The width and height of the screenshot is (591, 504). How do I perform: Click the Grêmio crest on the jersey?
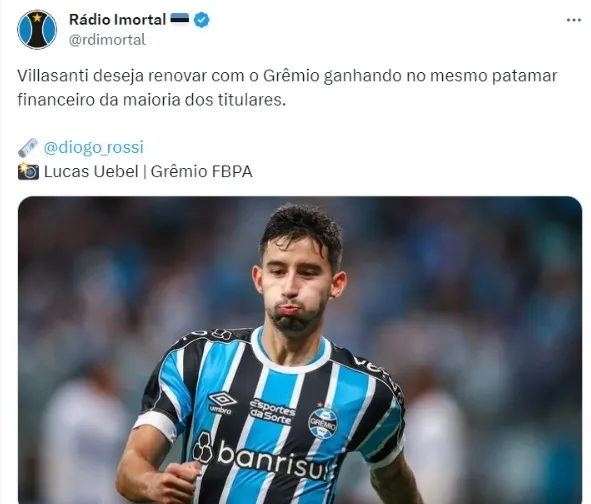click(x=323, y=422)
